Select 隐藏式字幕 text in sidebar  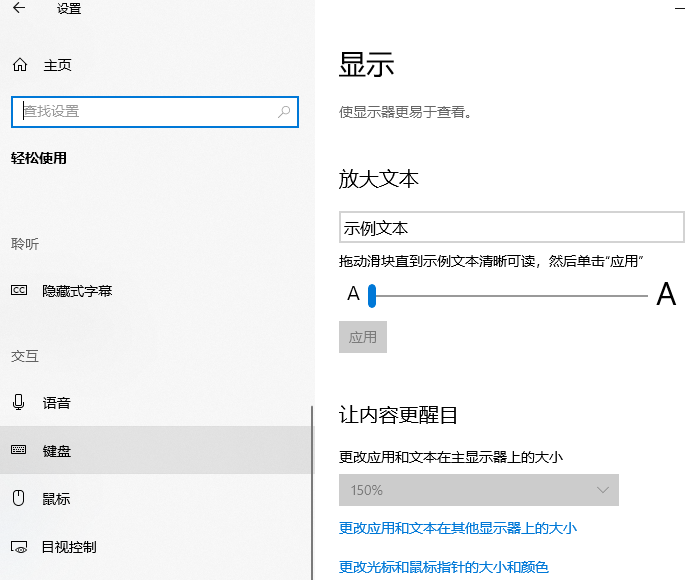tap(77, 291)
